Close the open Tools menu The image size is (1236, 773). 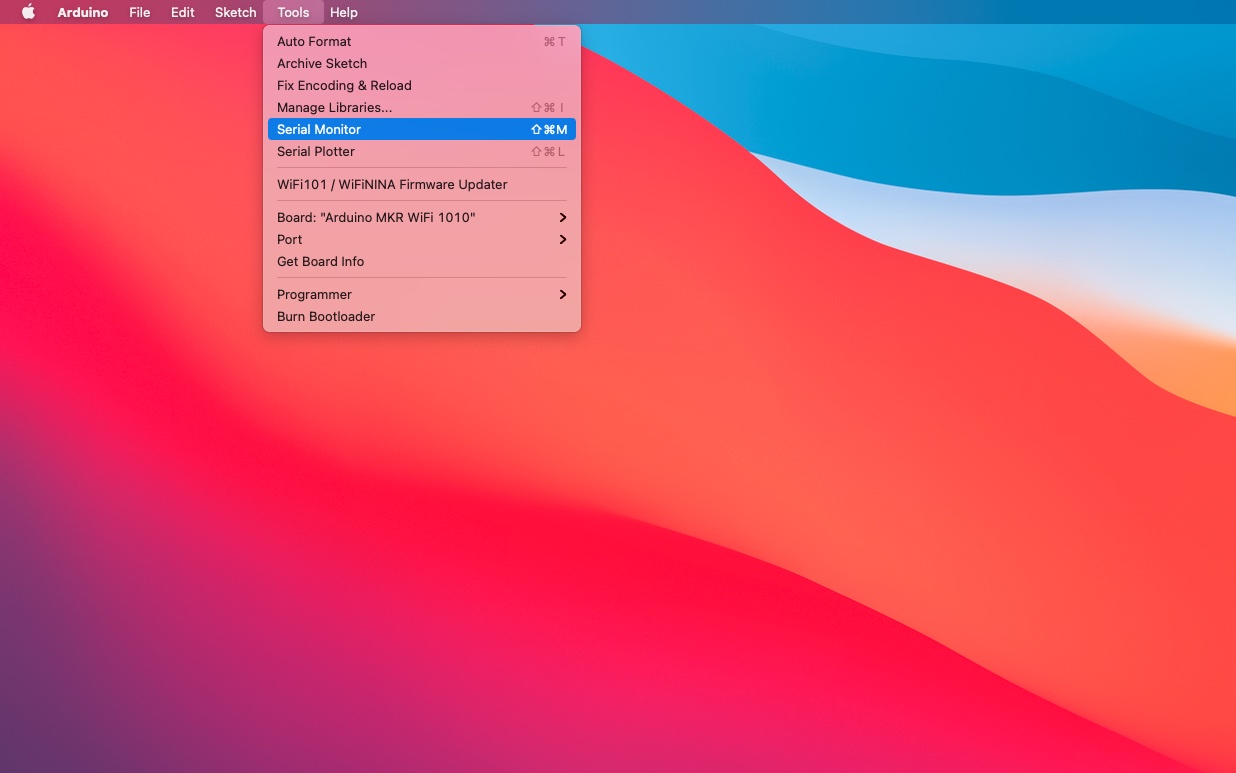(293, 12)
